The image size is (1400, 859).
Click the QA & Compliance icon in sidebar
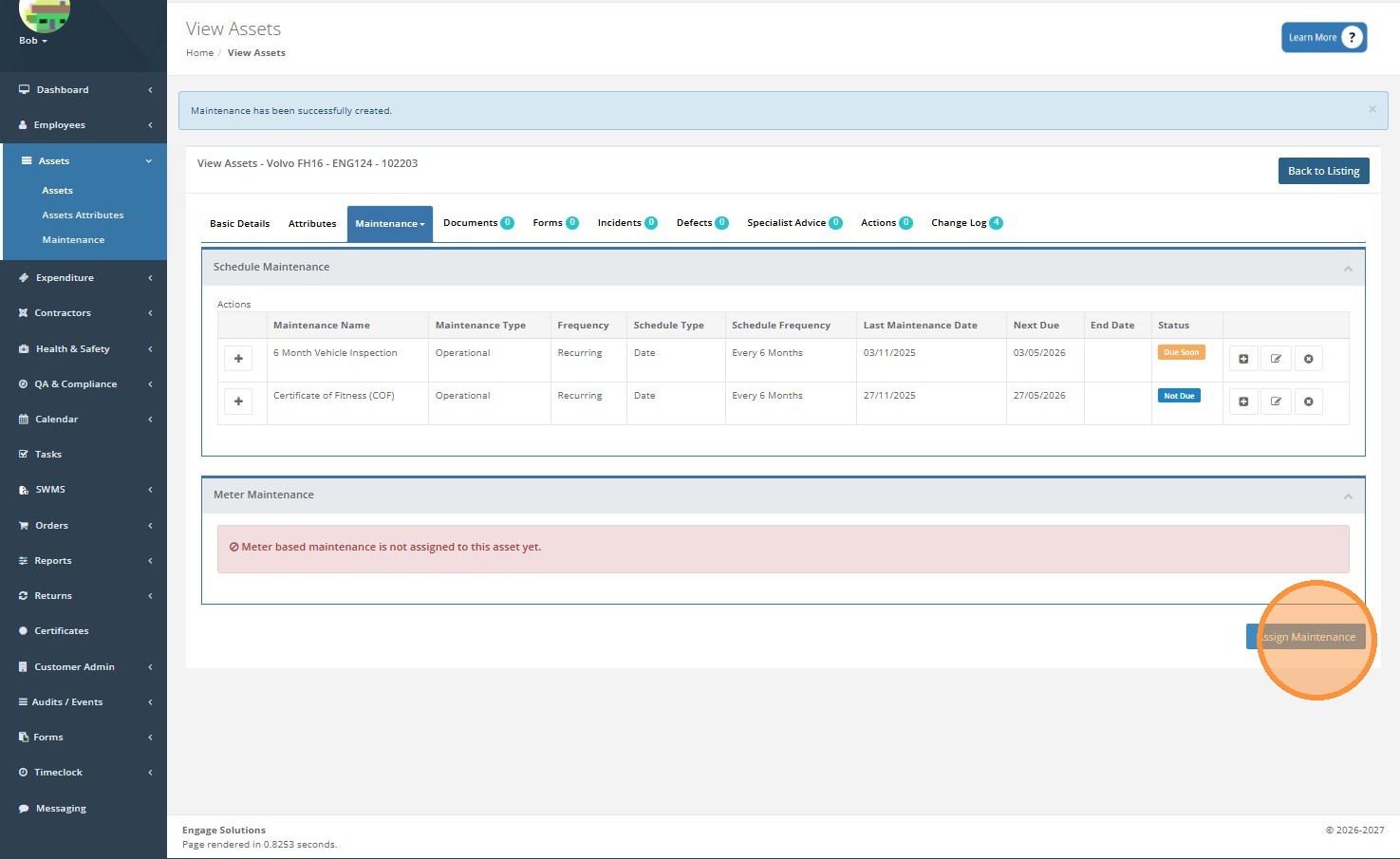pos(23,384)
